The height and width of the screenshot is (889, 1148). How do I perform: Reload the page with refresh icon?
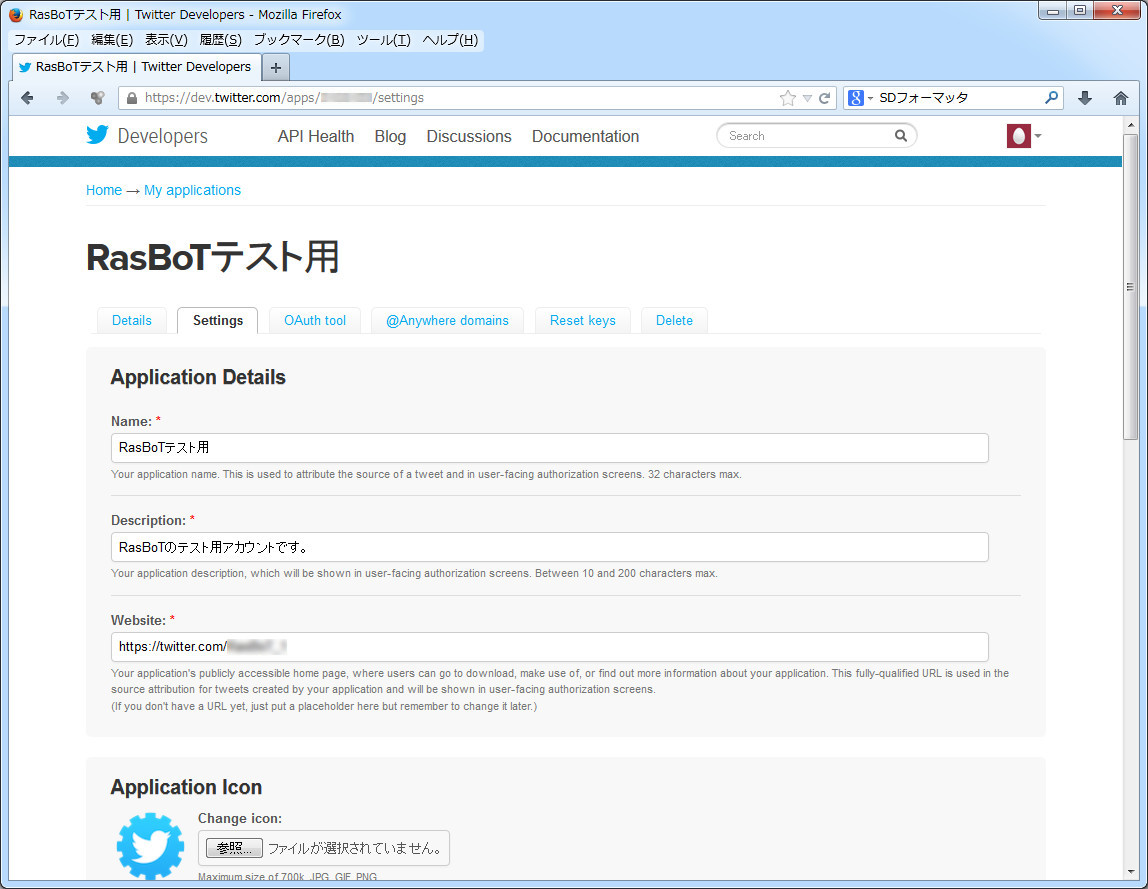pos(824,98)
